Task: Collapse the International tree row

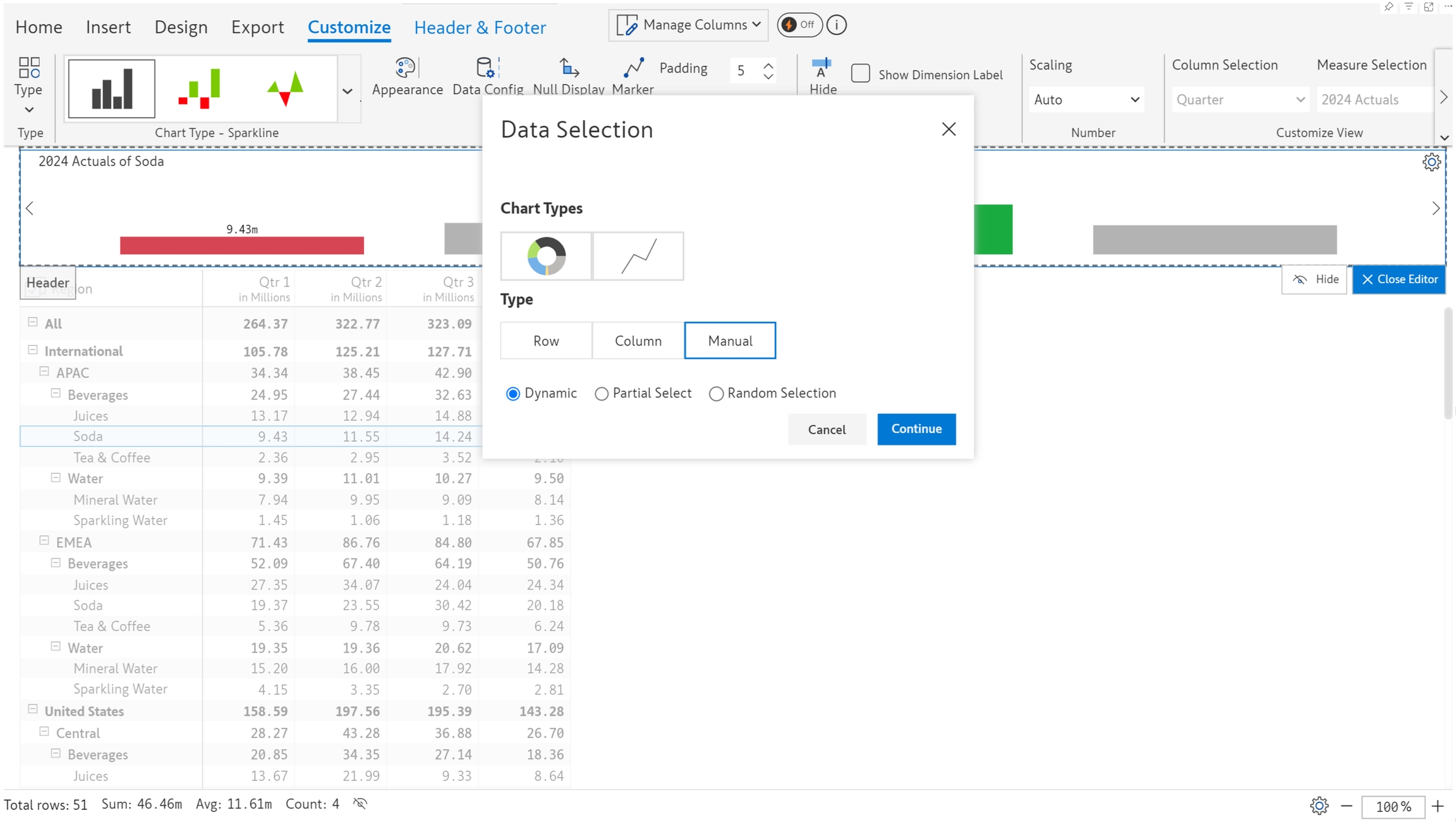Action: click(33, 350)
